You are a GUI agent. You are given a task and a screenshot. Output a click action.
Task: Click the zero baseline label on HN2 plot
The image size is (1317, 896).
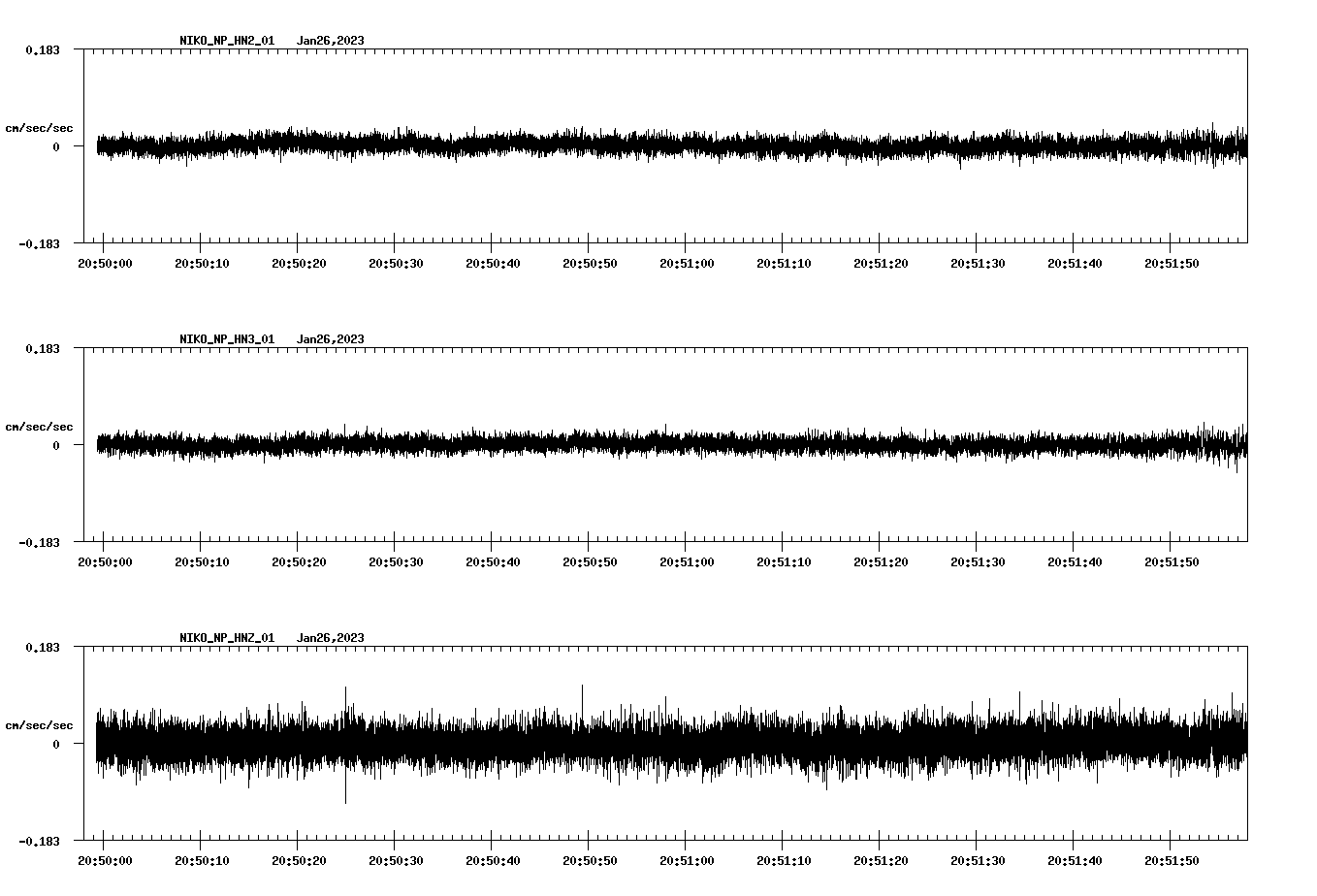pyautogui.click(x=56, y=146)
